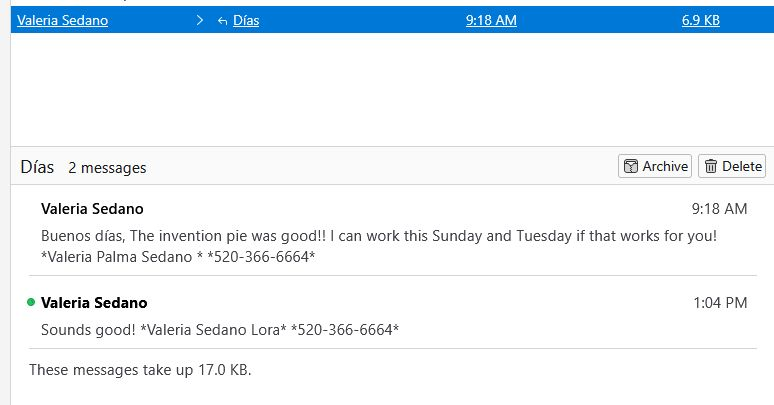This screenshot has height=405, width=774.
Task: Expand the thread chevron beside Valeria Sedano
Action: coord(200,20)
